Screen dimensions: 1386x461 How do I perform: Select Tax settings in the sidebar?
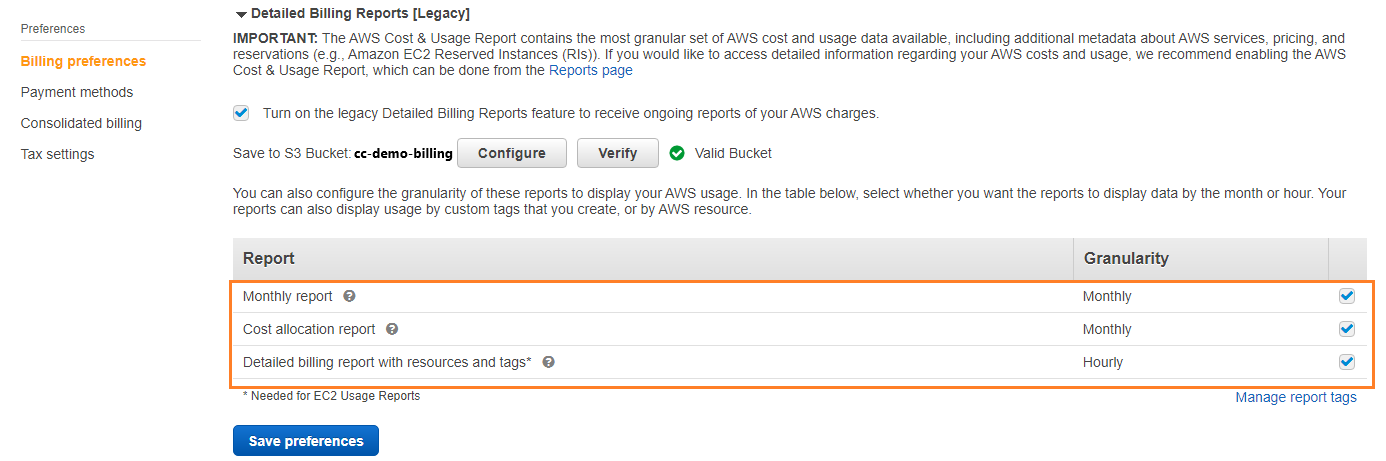pos(57,154)
